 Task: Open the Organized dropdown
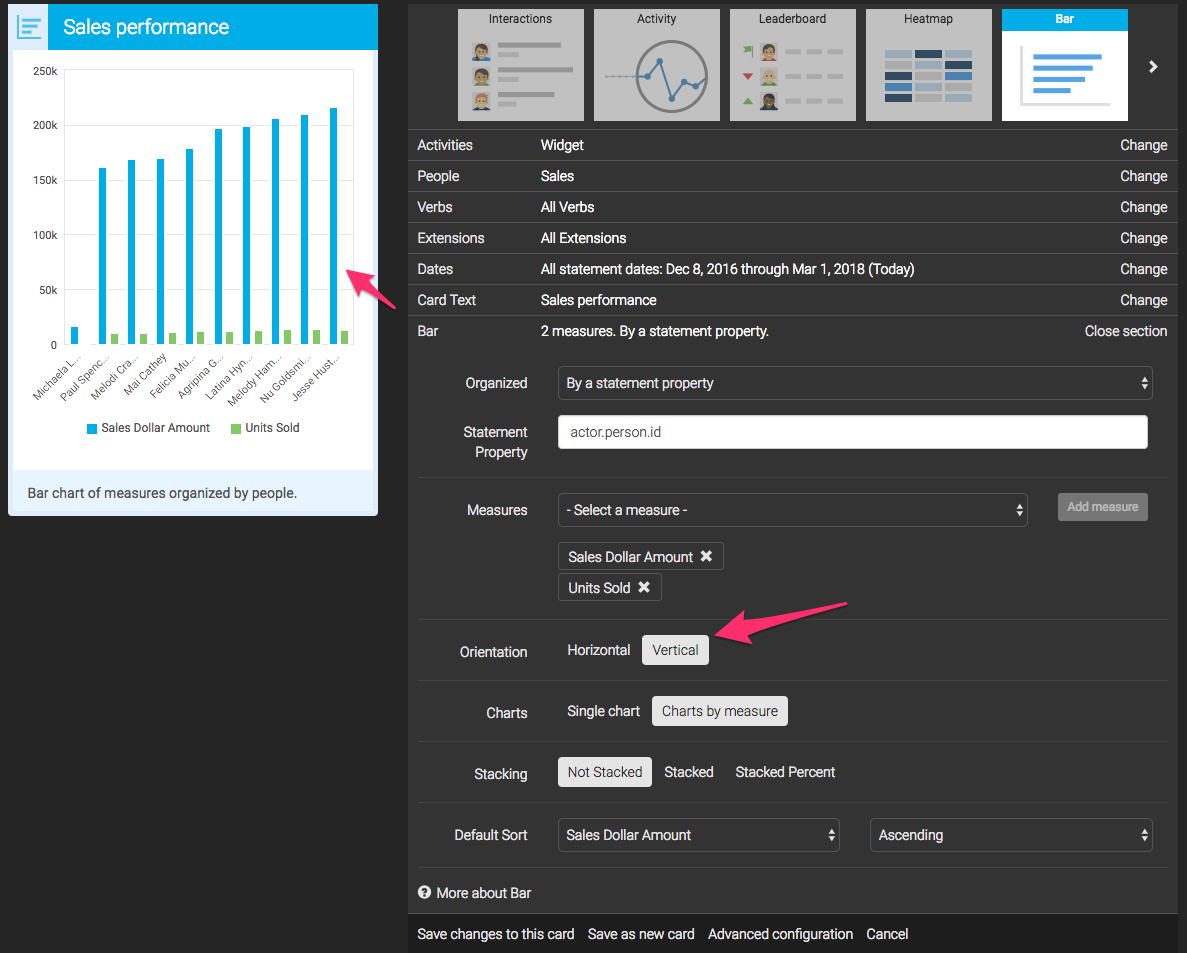coord(854,383)
